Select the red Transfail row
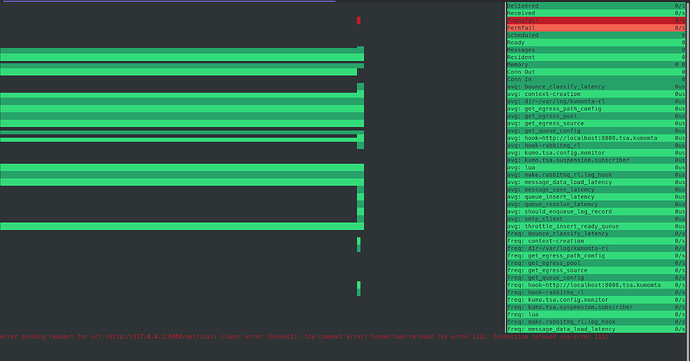690x361 pixels. 596,21
